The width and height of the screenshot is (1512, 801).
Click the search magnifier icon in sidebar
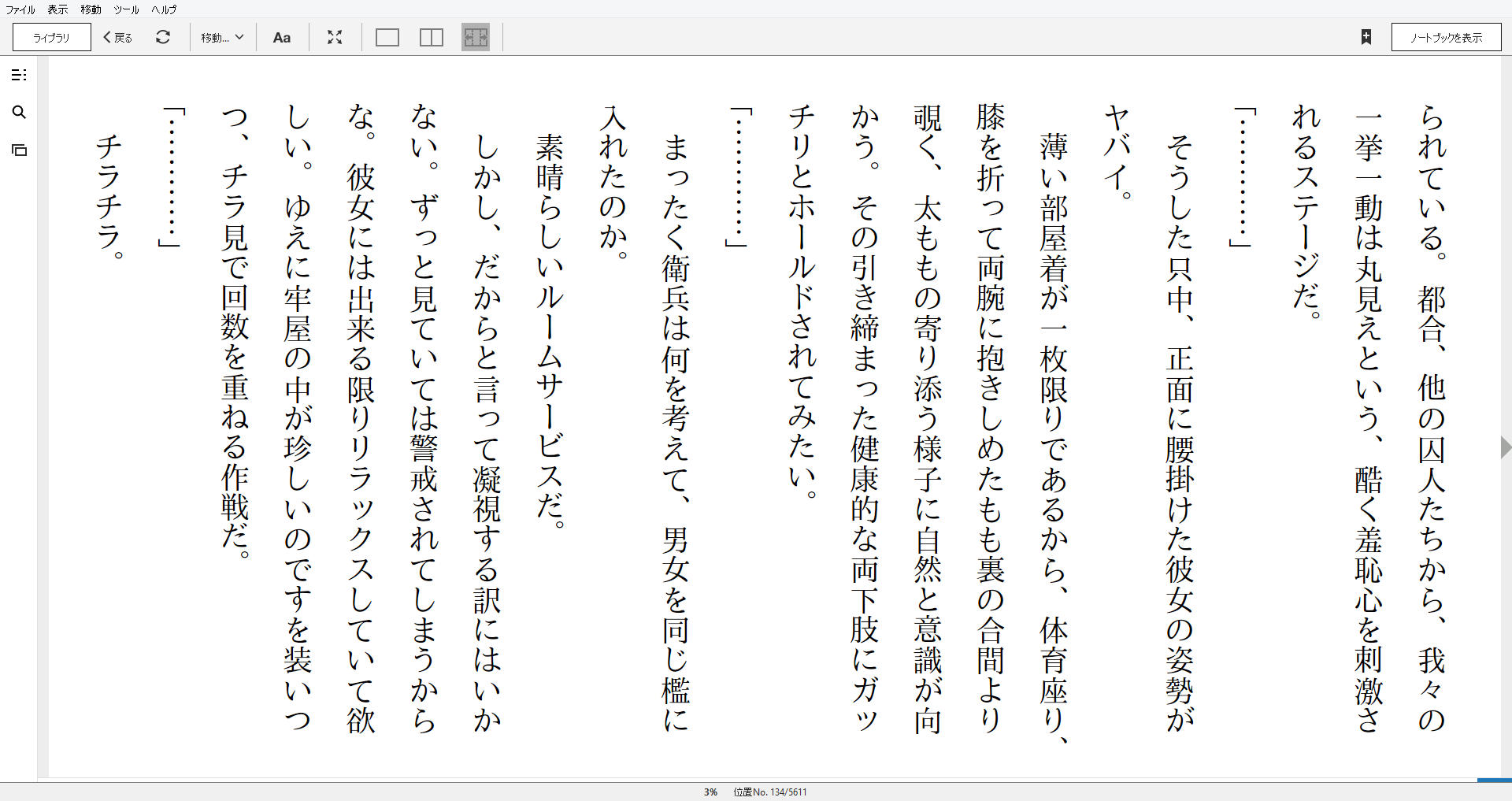[19, 113]
